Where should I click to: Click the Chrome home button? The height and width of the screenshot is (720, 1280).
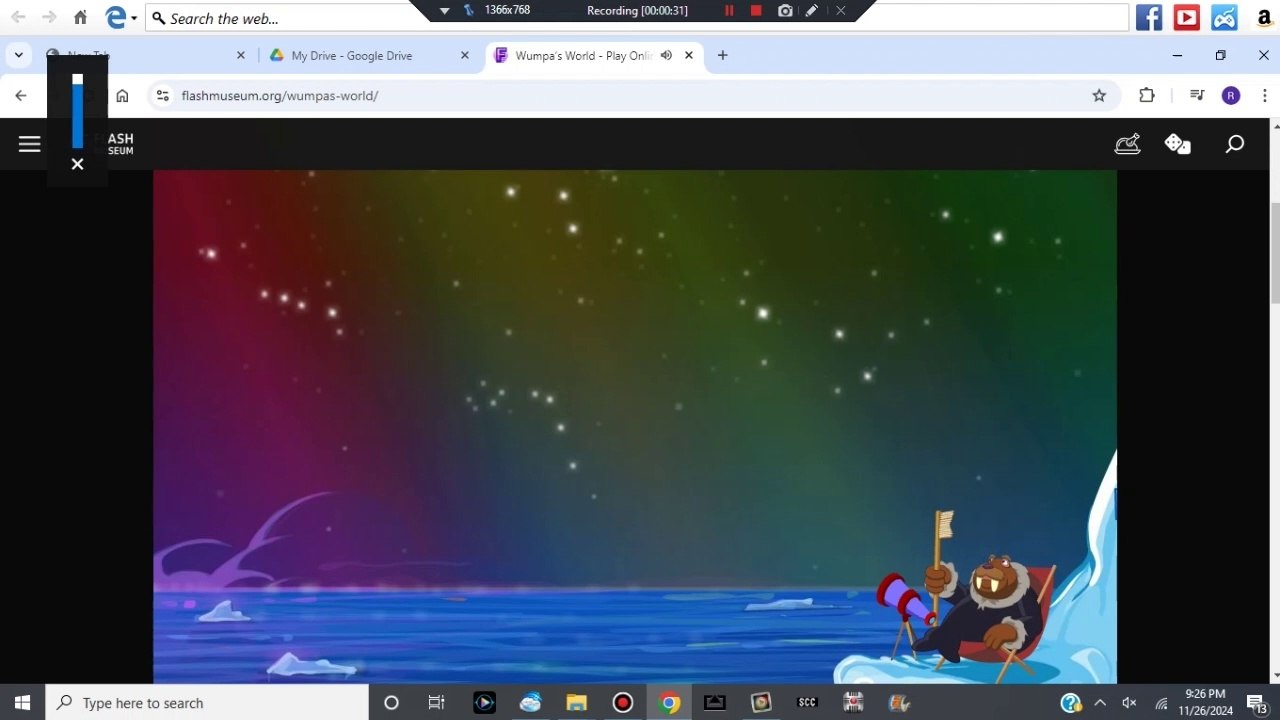[x=122, y=96]
